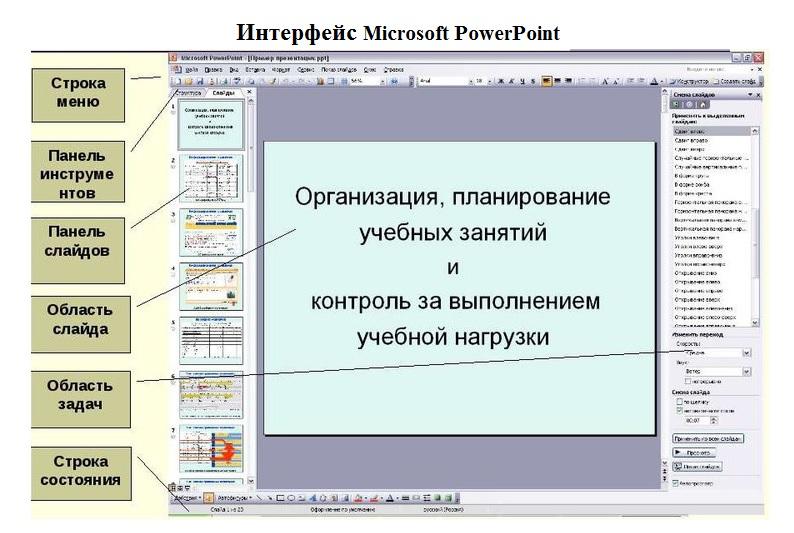Open the Скорость transition speed dropdown
Image resolution: width=794 pixels, height=533 pixels.
tap(746, 353)
